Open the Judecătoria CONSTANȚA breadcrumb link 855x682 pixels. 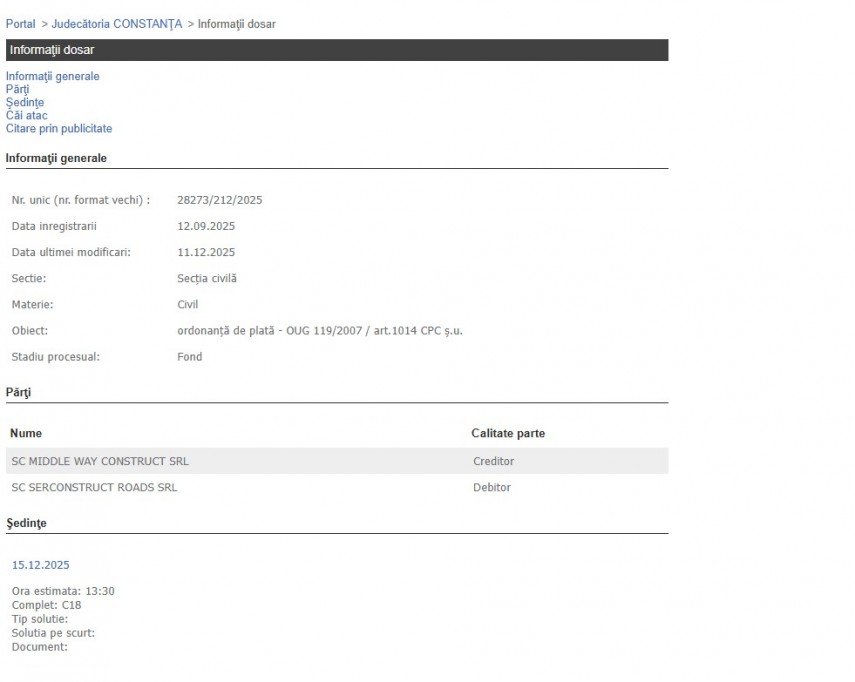(116, 24)
